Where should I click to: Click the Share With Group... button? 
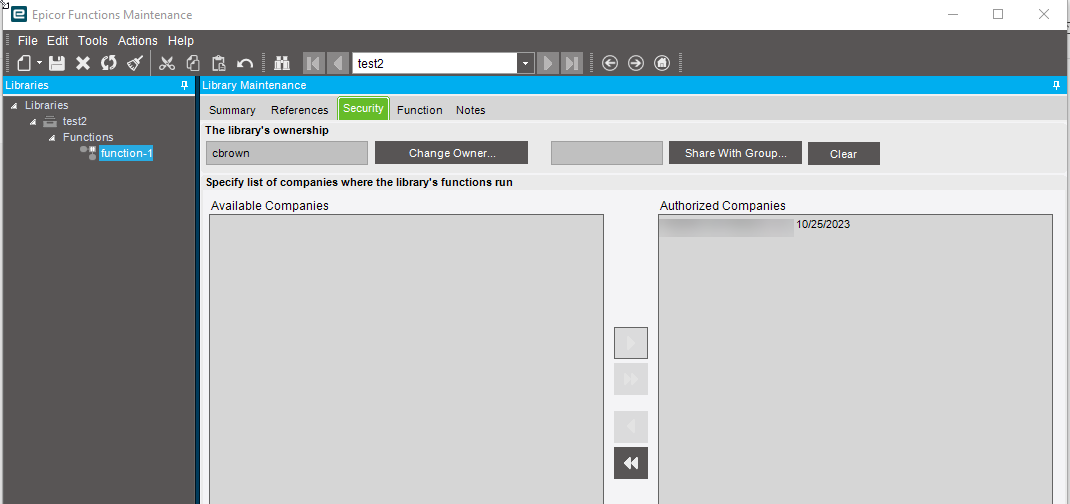click(x=735, y=153)
